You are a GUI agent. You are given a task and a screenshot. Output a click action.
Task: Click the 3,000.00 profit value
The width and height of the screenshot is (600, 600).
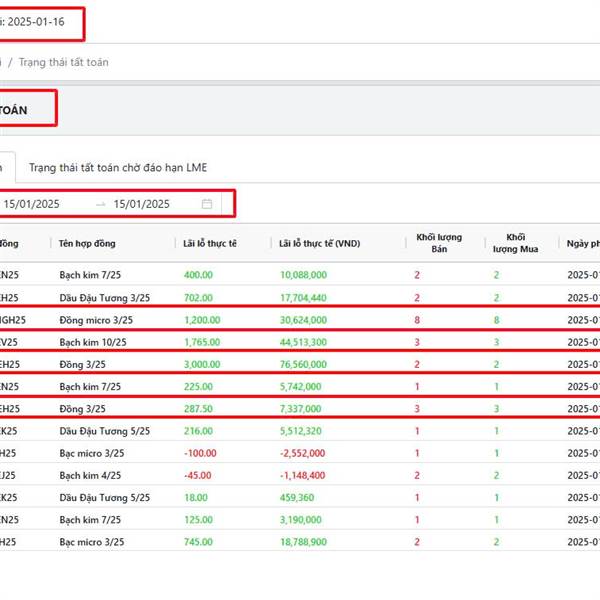tap(202, 364)
